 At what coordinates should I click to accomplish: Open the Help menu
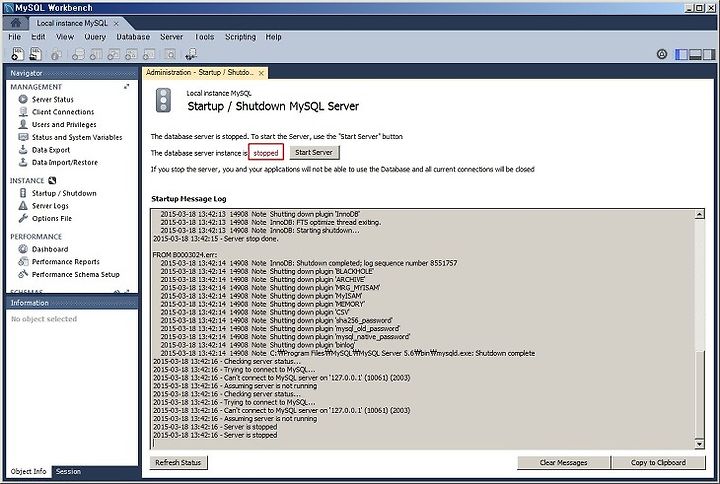point(273,37)
